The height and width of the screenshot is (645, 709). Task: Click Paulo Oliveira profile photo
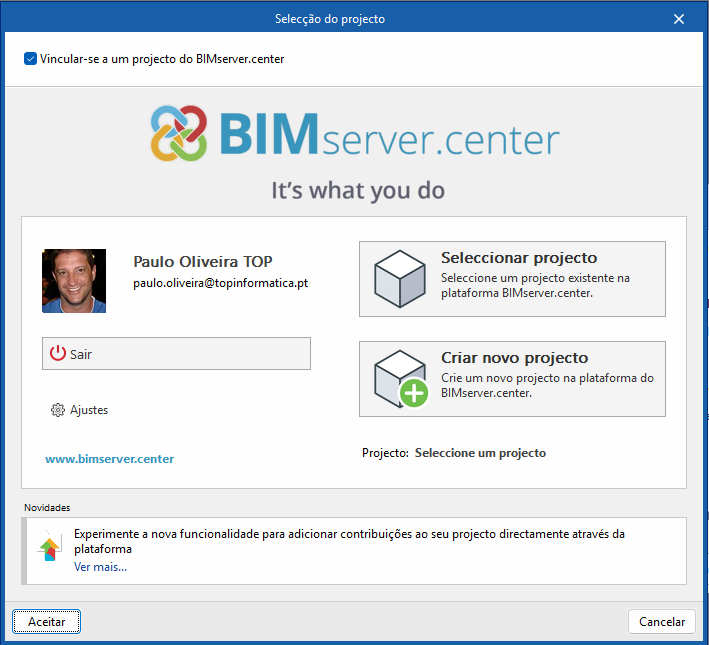click(x=74, y=281)
